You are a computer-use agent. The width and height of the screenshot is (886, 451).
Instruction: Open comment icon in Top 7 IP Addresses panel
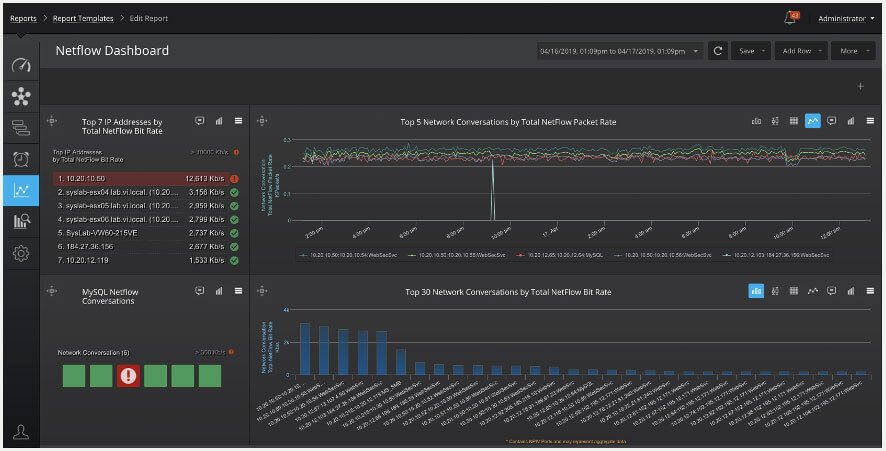(199, 120)
